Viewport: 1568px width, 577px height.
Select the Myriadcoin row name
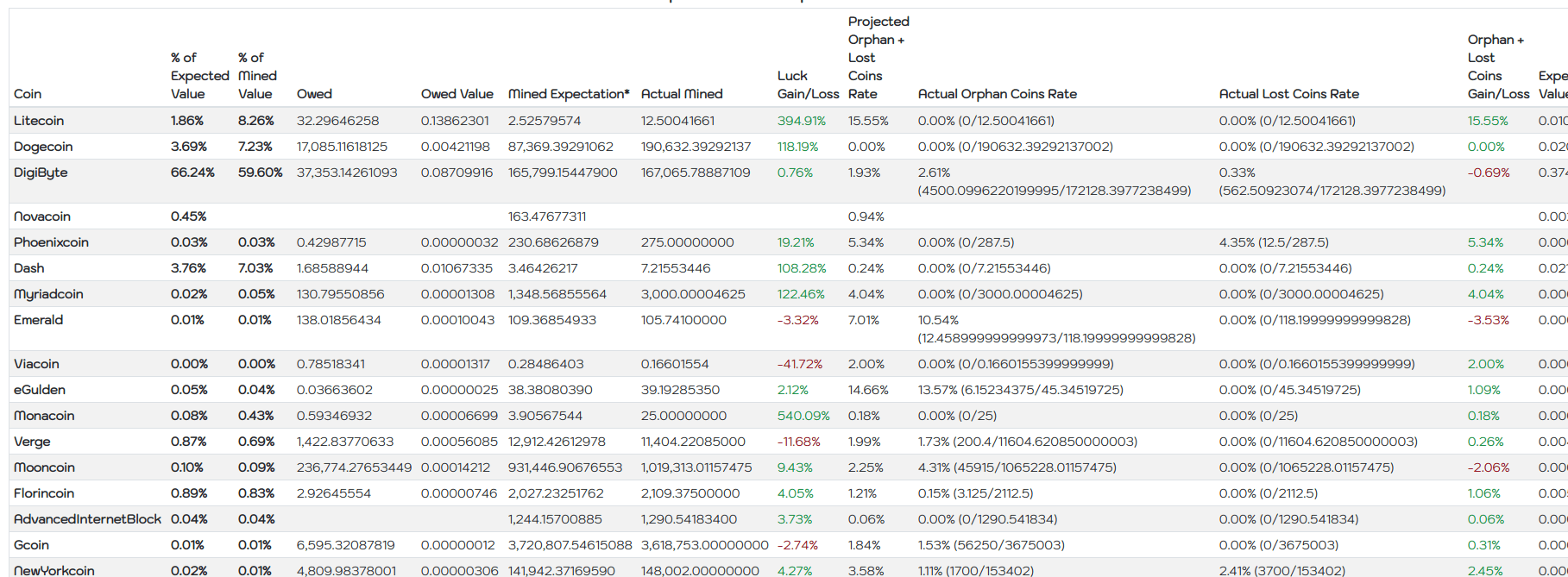tap(48, 294)
